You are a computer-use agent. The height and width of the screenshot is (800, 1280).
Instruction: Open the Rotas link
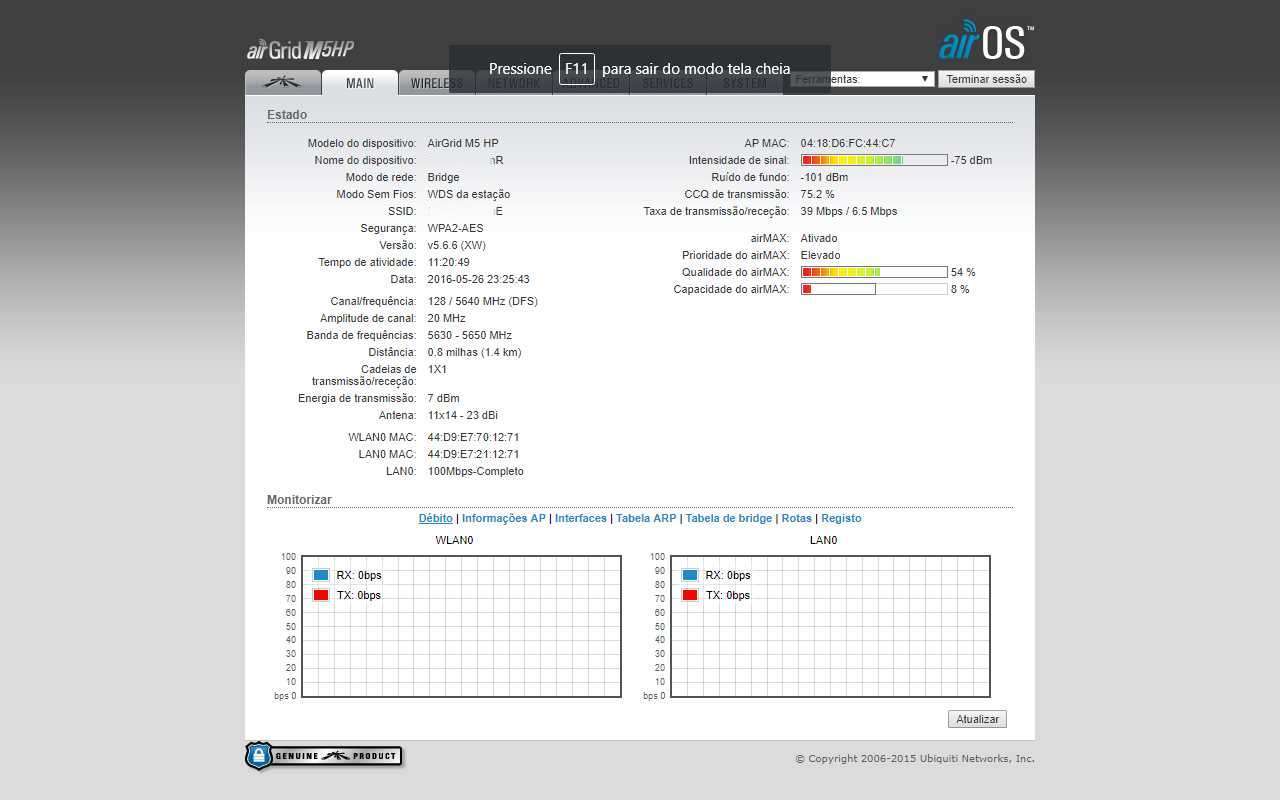[797, 518]
